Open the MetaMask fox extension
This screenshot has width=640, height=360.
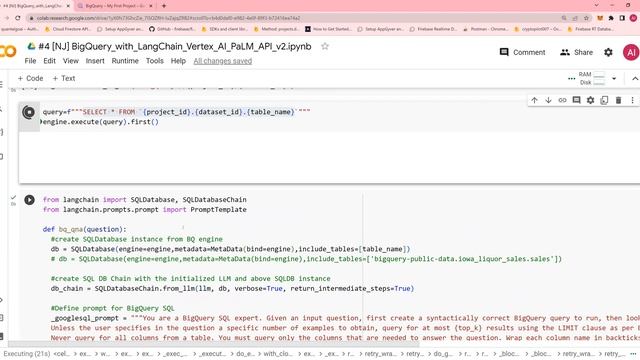click(x=600, y=18)
